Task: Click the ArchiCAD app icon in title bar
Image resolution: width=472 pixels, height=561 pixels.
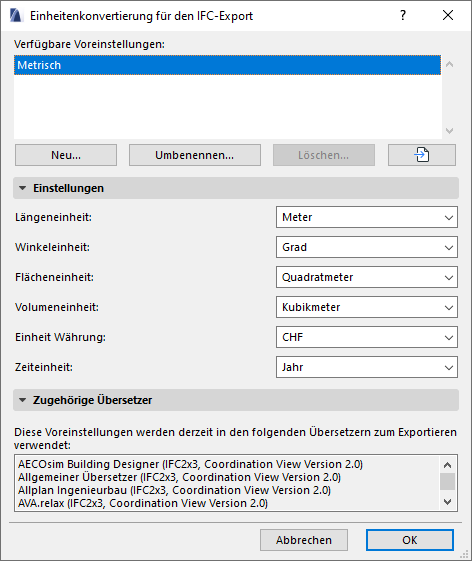Action: coord(16,16)
